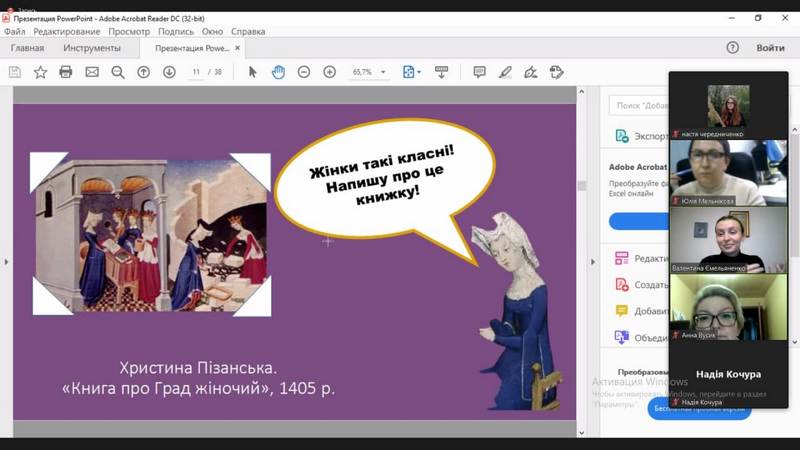Click the tools search field
Image resolution: width=800 pixels, height=450 pixels.
(x=639, y=106)
